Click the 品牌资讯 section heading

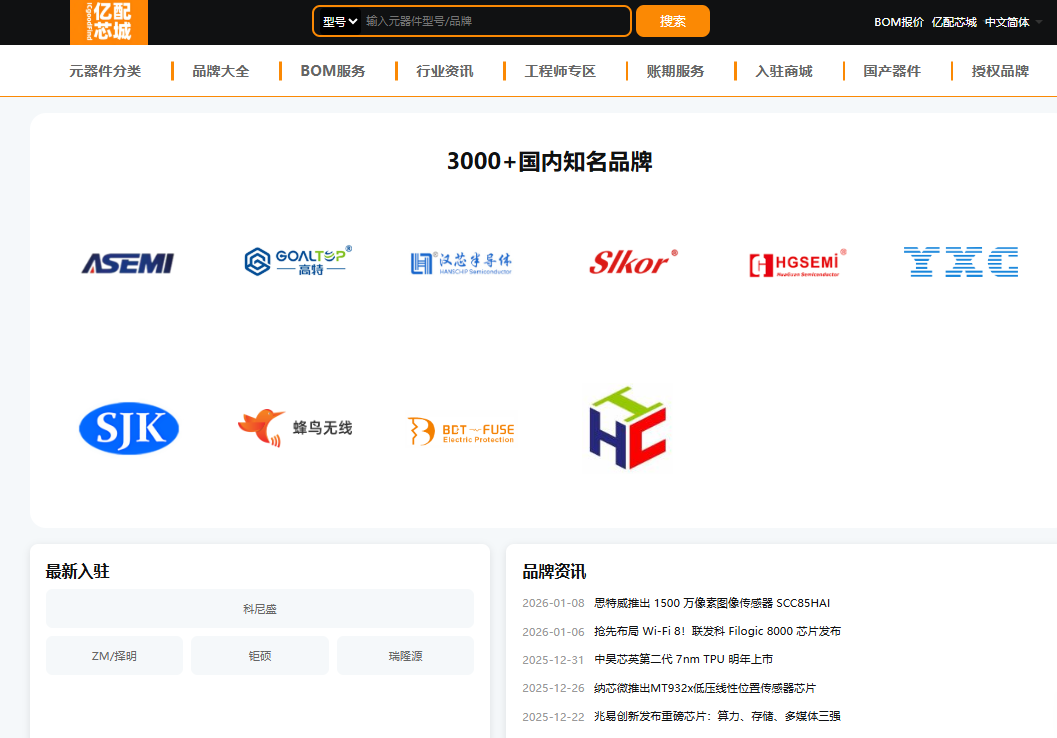(554, 572)
